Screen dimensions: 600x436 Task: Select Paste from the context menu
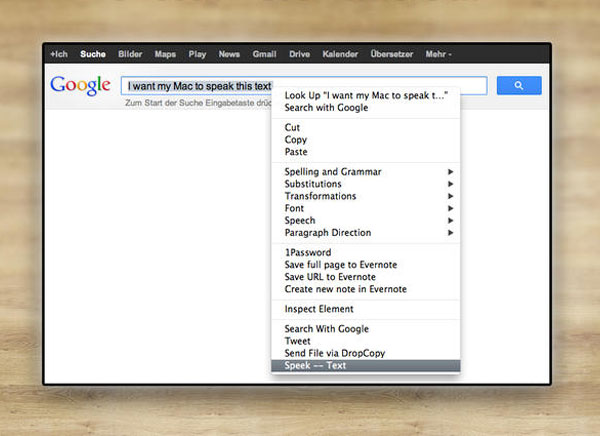(365, 152)
